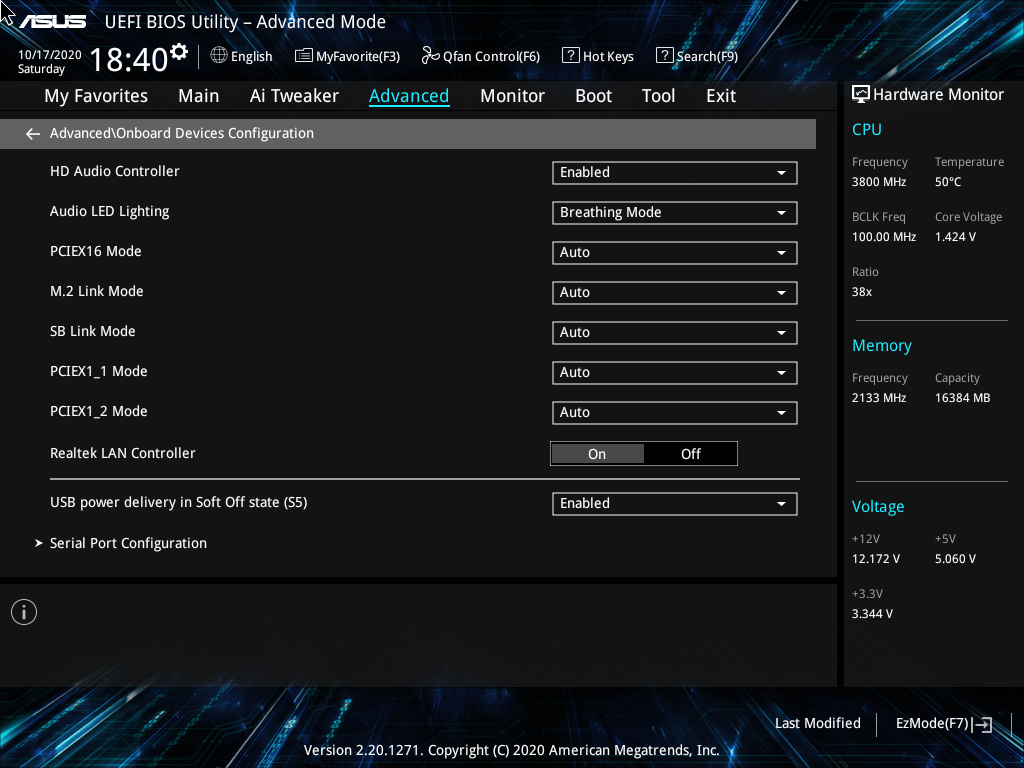Open the Tool tab
Viewport: 1024px width, 768px height.
658,96
